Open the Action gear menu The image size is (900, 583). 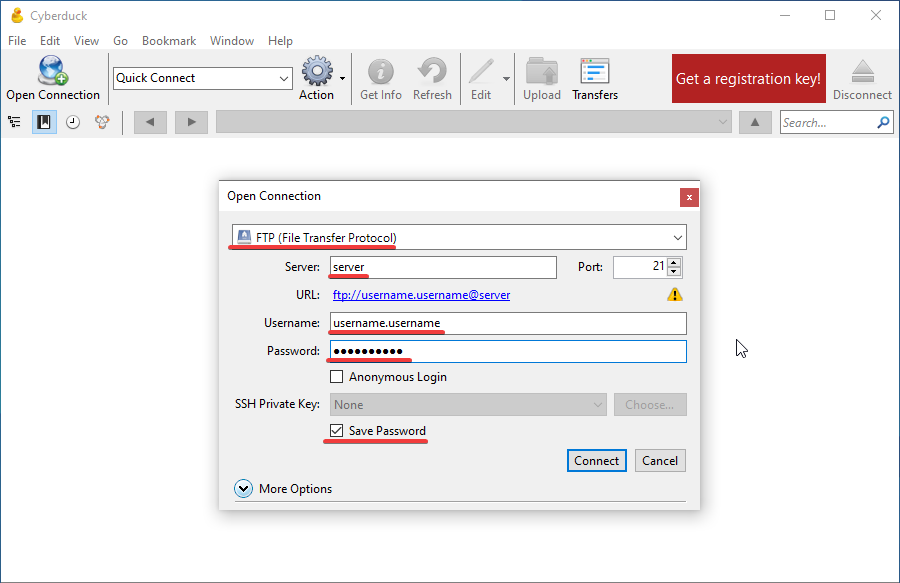click(318, 73)
